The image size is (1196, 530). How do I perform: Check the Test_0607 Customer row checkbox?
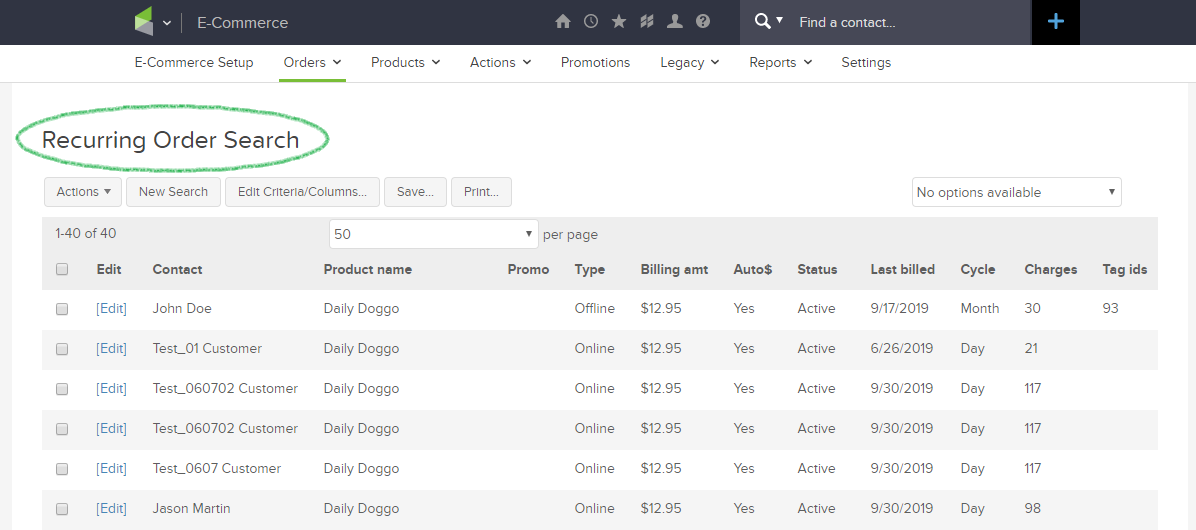point(63,468)
